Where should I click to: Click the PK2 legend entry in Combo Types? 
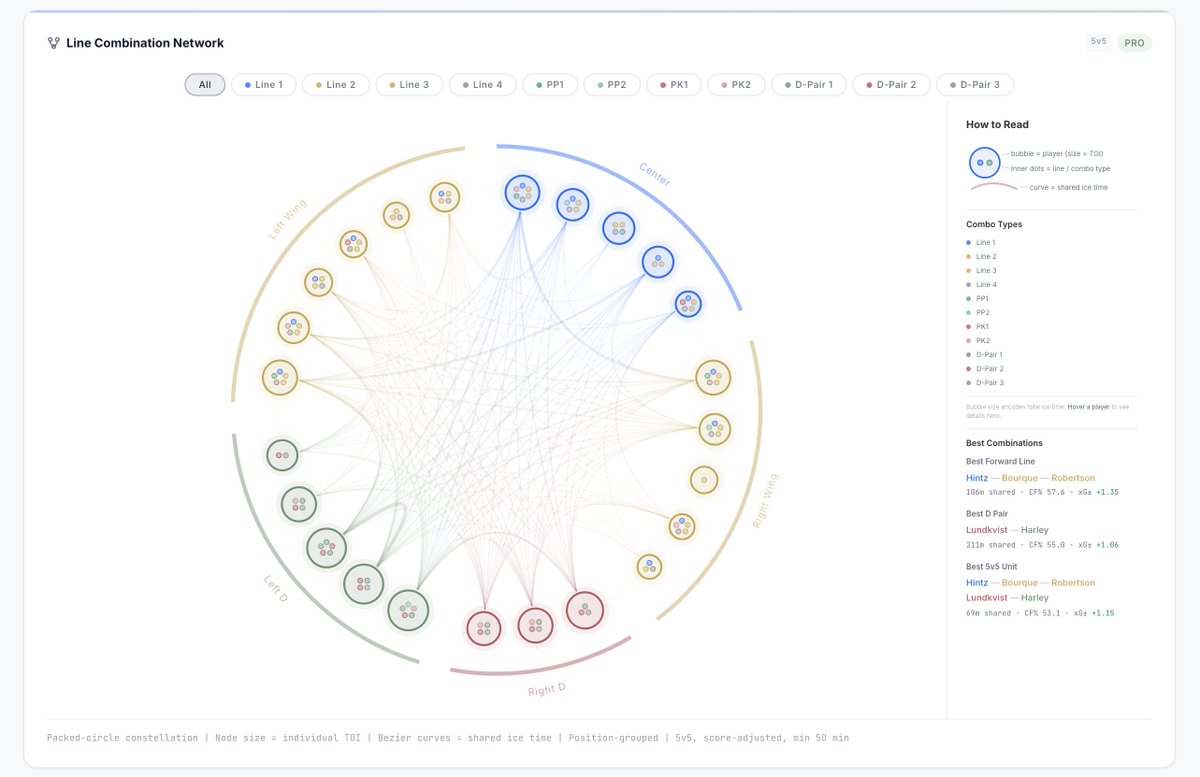977,341
